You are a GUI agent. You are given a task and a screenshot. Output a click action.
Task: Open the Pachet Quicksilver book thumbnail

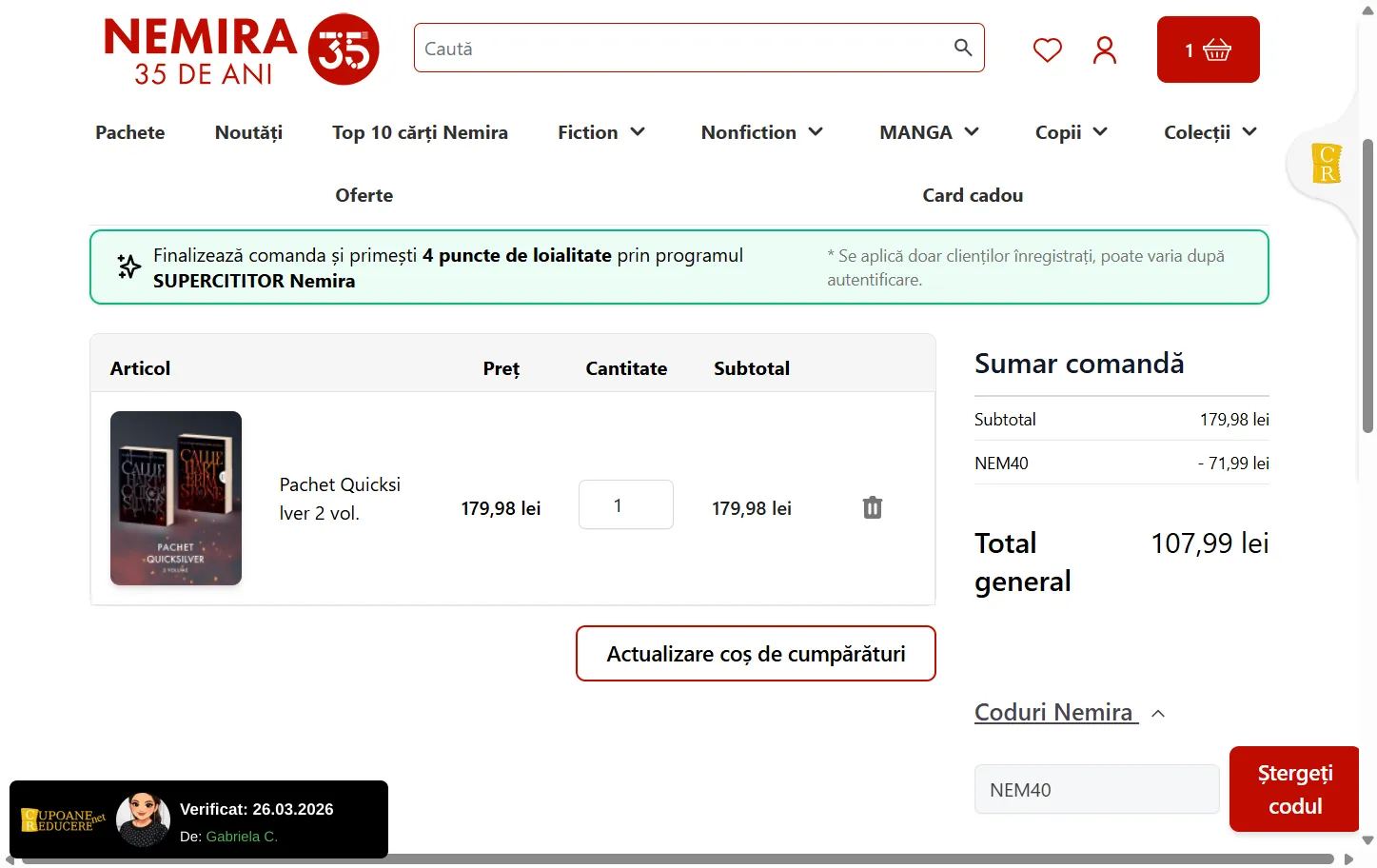click(x=176, y=498)
